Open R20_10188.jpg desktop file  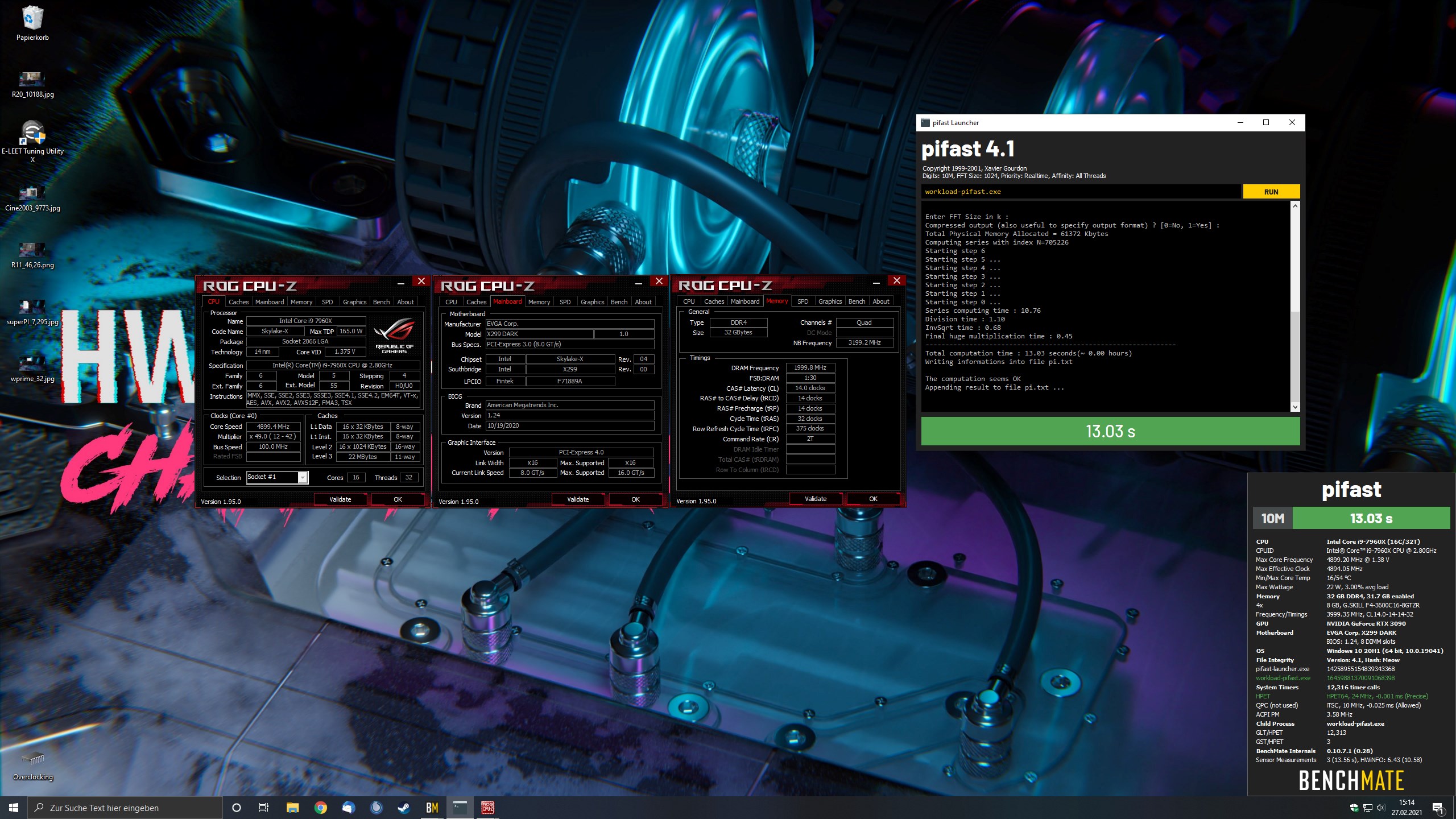point(32,84)
